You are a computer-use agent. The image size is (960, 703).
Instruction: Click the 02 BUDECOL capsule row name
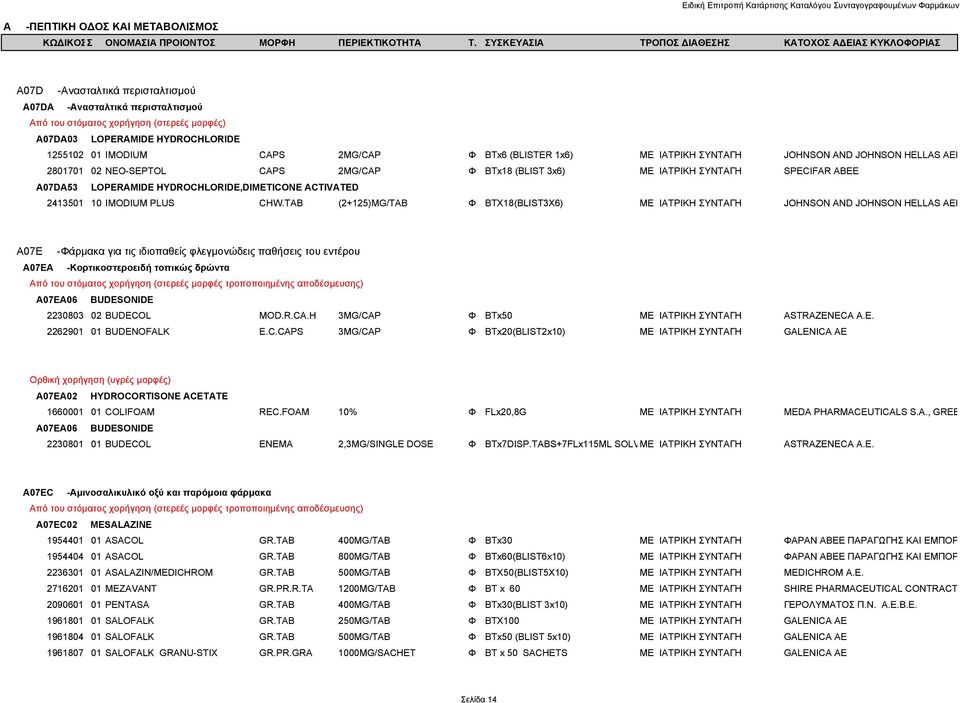(x=121, y=315)
